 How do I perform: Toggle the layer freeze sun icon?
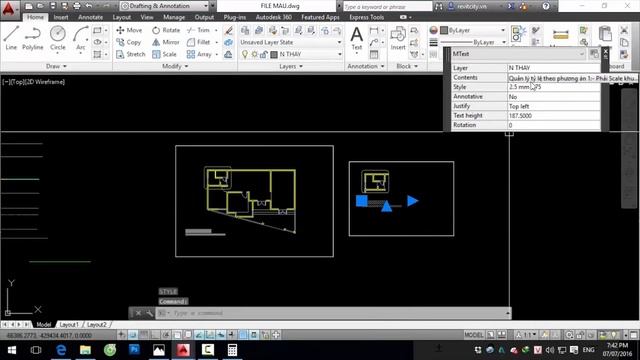click(x=254, y=54)
